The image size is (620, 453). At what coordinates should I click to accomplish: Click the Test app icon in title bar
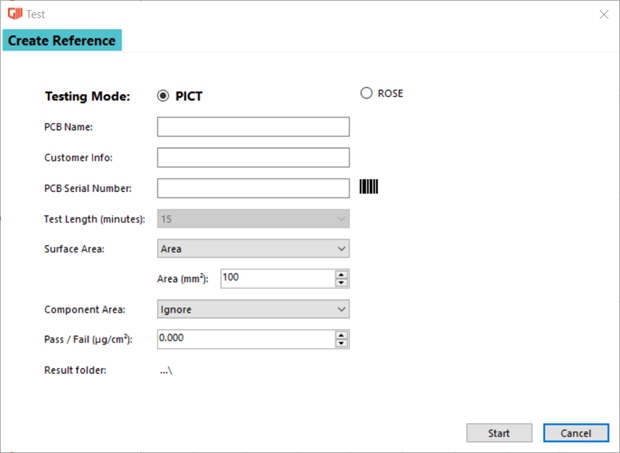(11, 14)
